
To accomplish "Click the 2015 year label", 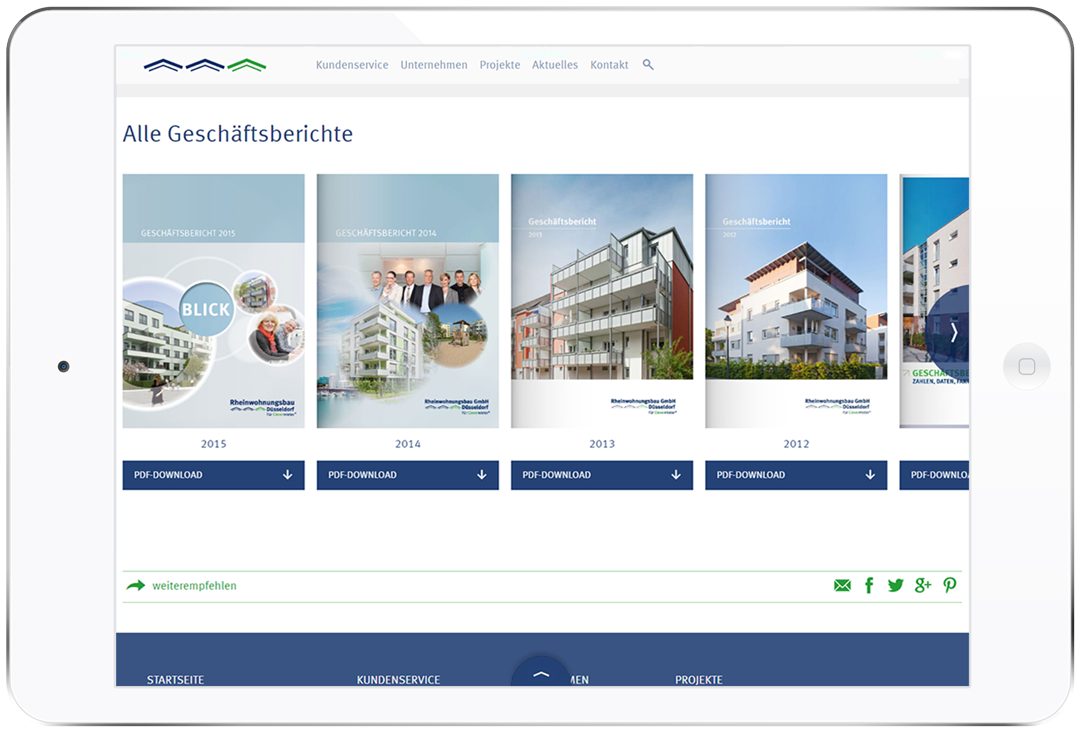I will pos(214,444).
